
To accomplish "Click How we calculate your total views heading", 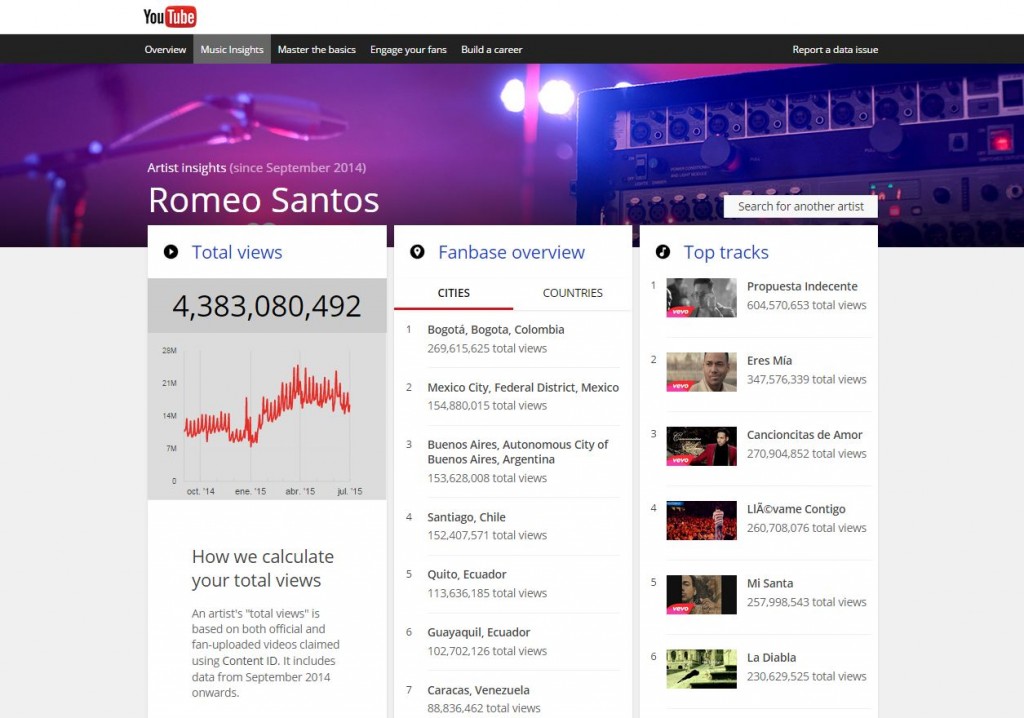I will click(x=263, y=568).
